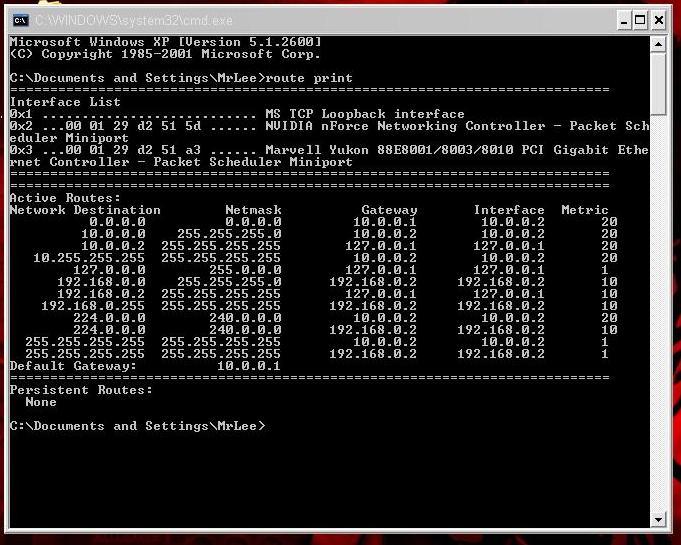Click gateway '10.0.0.1' in the 0.0.0.0 row
Viewport: 681px width, 545px height.
[x=385, y=222]
